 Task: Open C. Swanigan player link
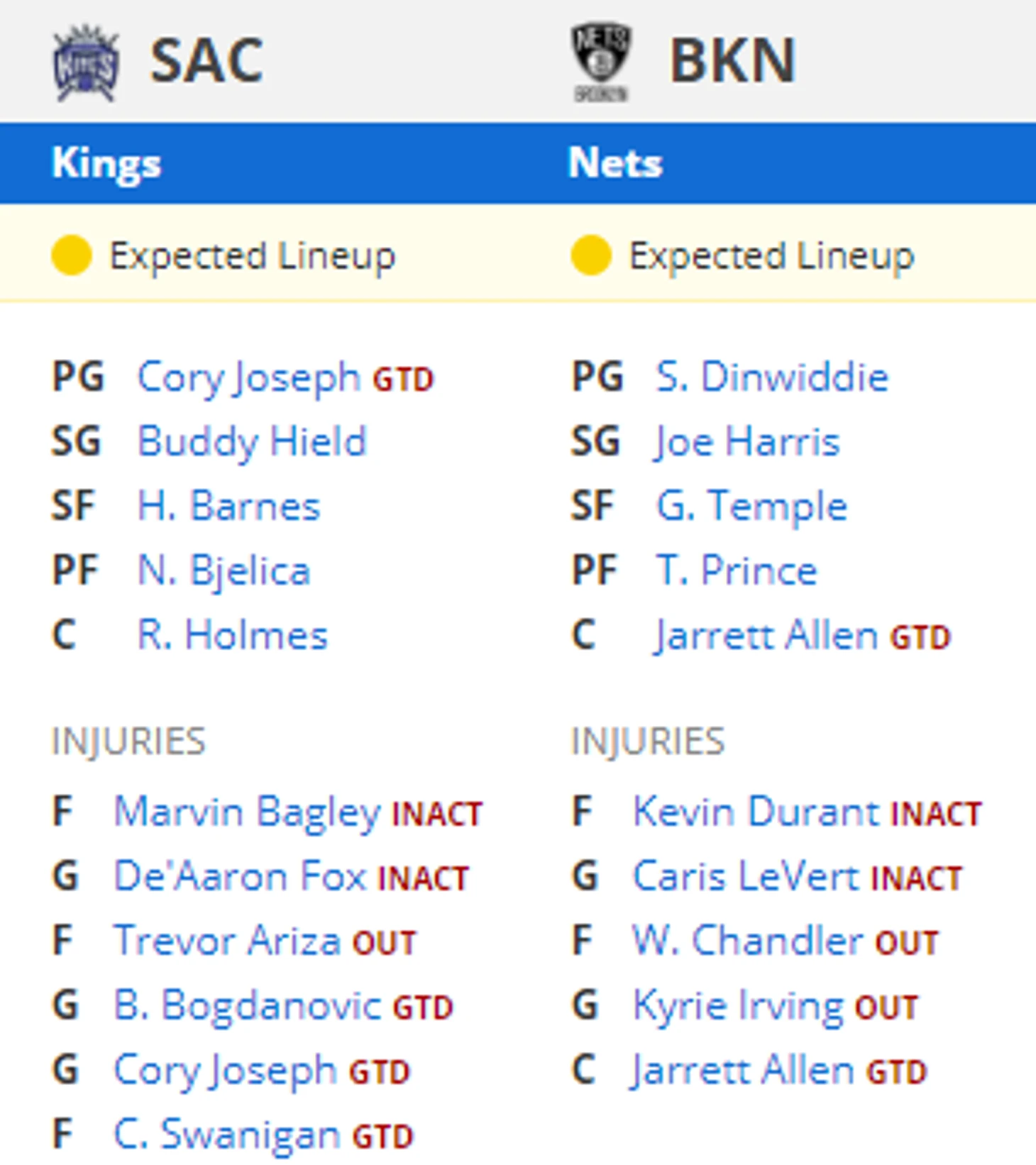(x=226, y=1134)
